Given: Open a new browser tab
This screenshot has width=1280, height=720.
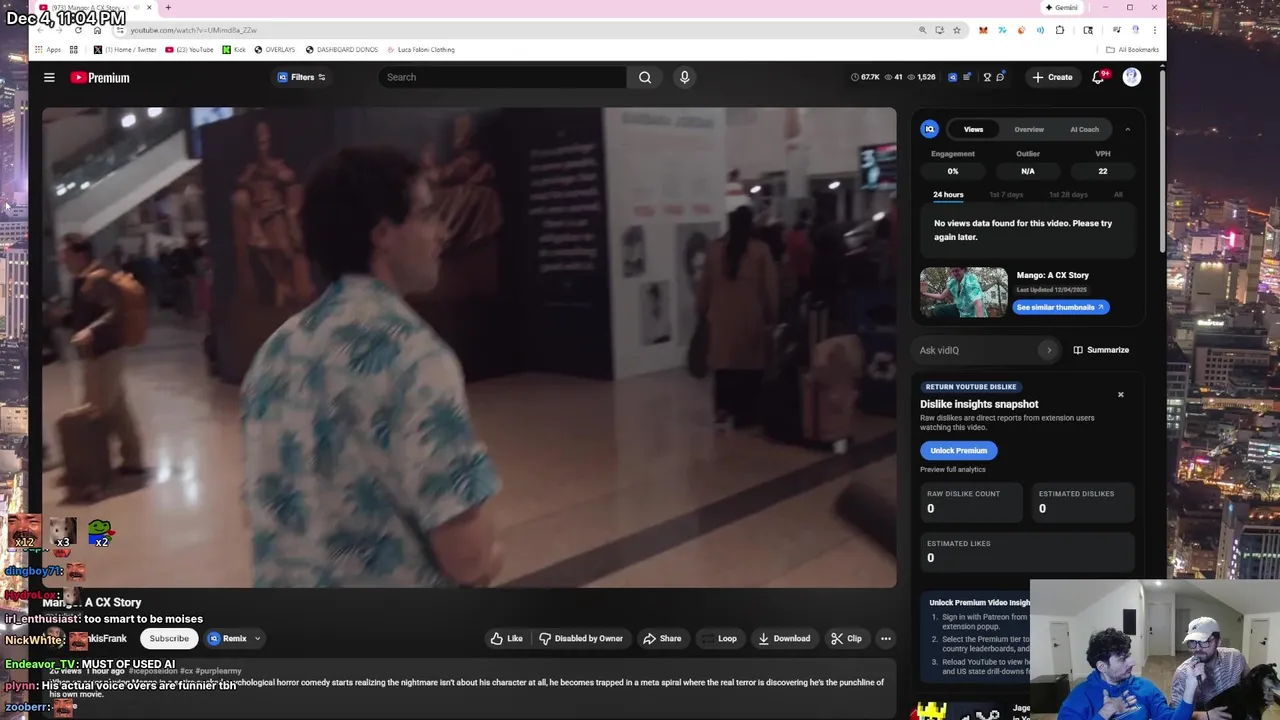Looking at the screenshot, I should point(168,8).
